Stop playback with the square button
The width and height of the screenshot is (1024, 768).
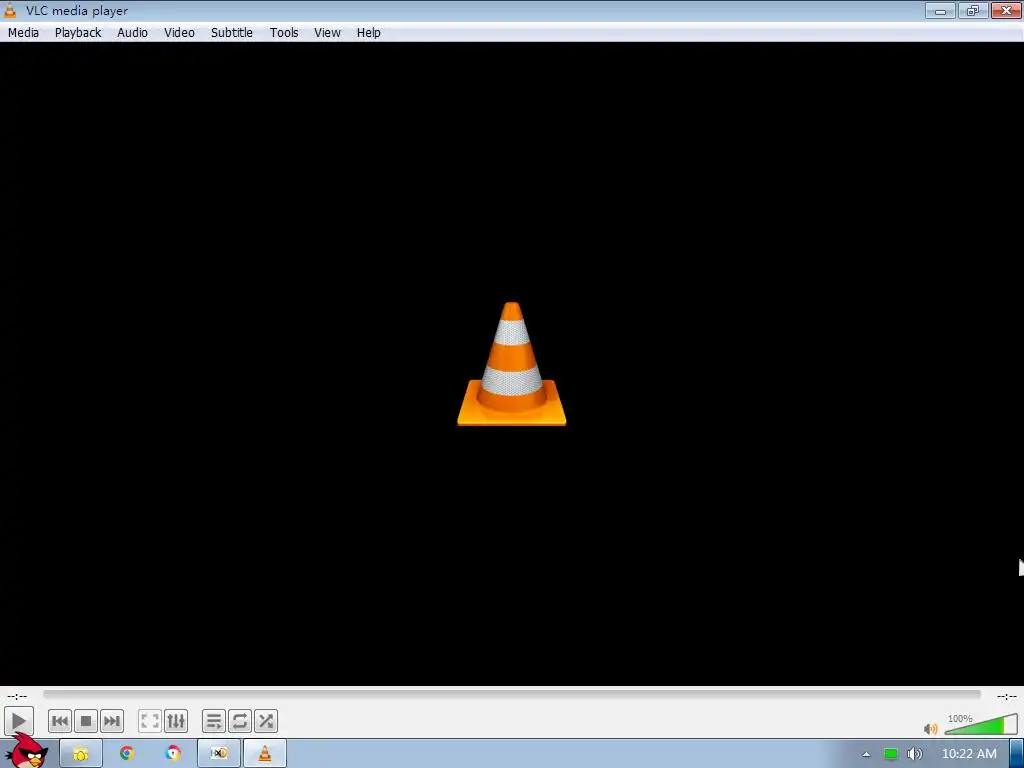click(x=86, y=721)
